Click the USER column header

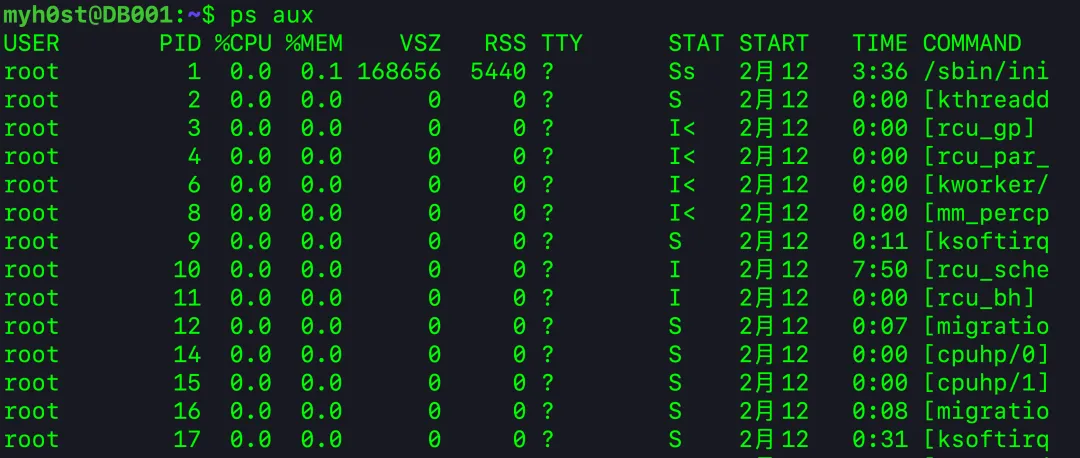pos(32,43)
